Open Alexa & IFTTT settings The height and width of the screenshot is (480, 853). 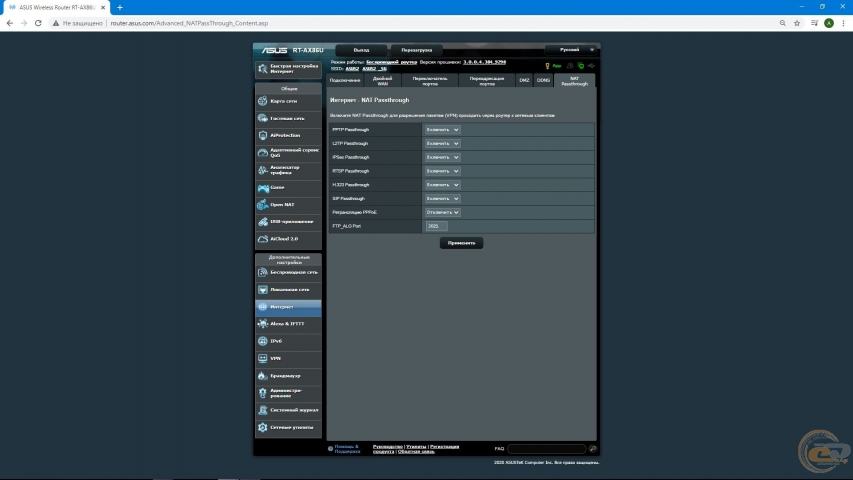pos(288,324)
